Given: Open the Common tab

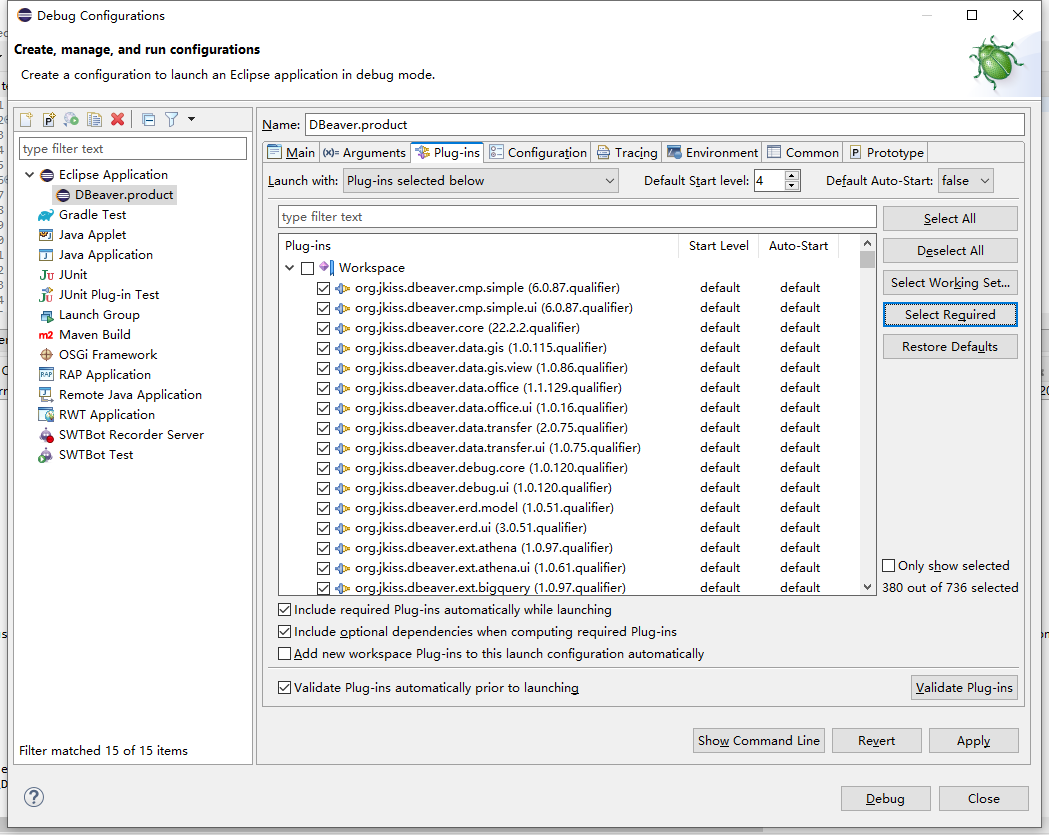Looking at the screenshot, I should point(803,153).
